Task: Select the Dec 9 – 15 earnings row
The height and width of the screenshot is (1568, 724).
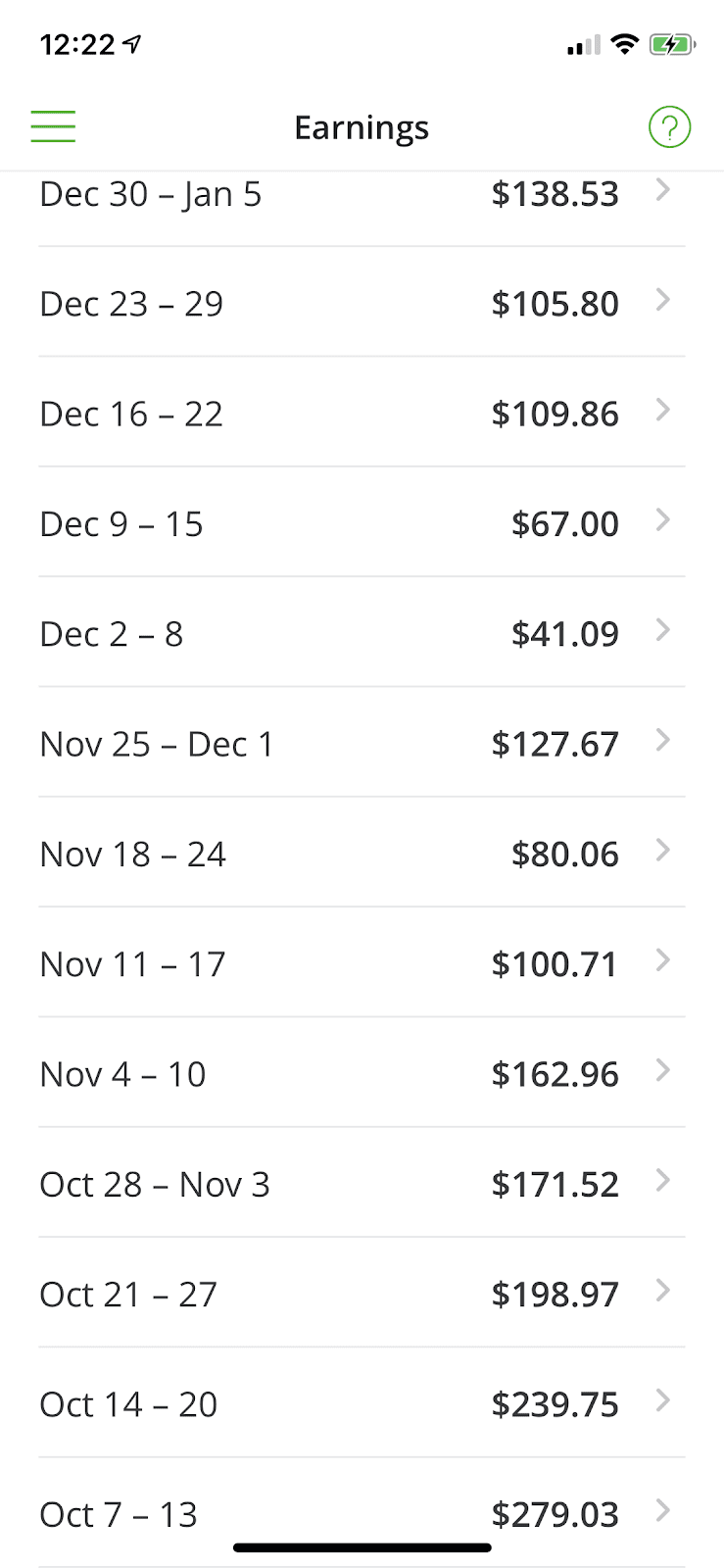Action: [362, 522]
